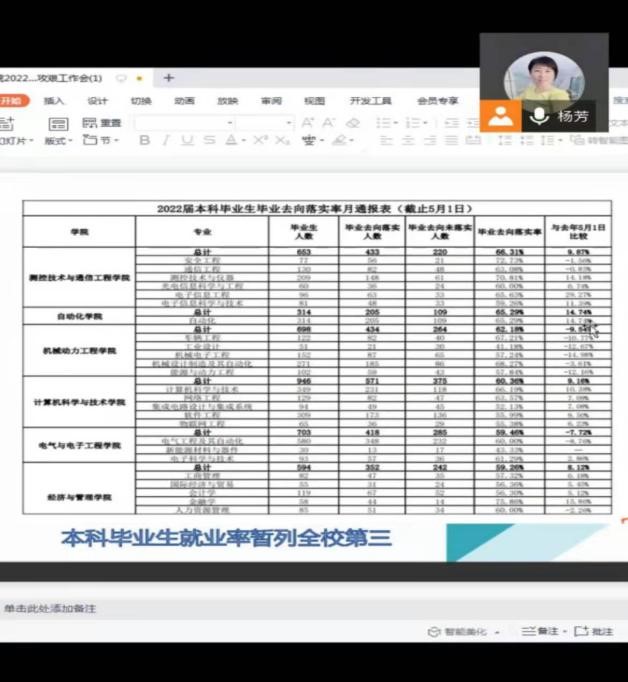Screen dimensions: 628x682
Task: Click the participant profile icon in video
Action: click(x=500, y=116)
